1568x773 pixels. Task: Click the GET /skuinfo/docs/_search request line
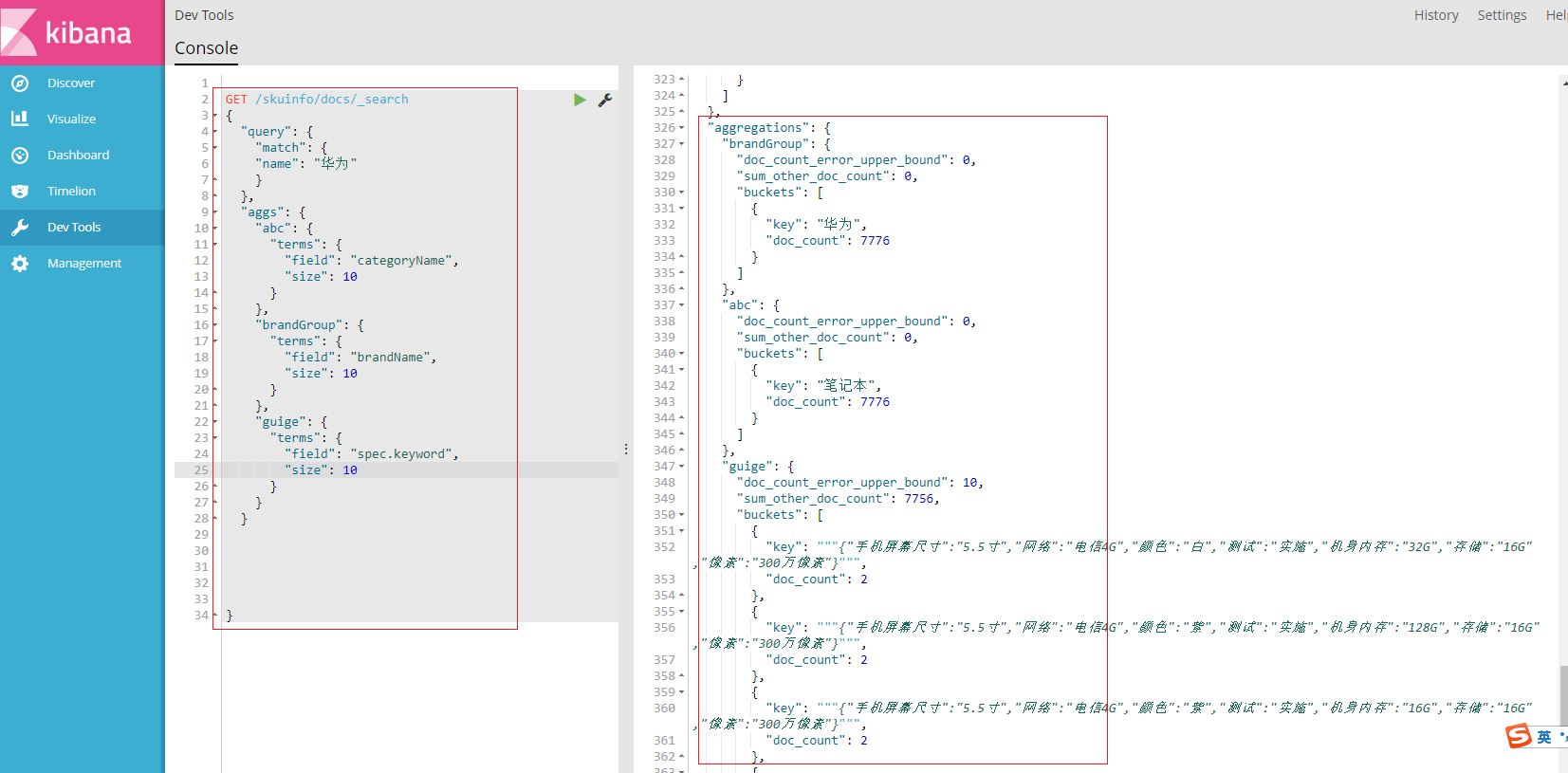coord(317,100)
